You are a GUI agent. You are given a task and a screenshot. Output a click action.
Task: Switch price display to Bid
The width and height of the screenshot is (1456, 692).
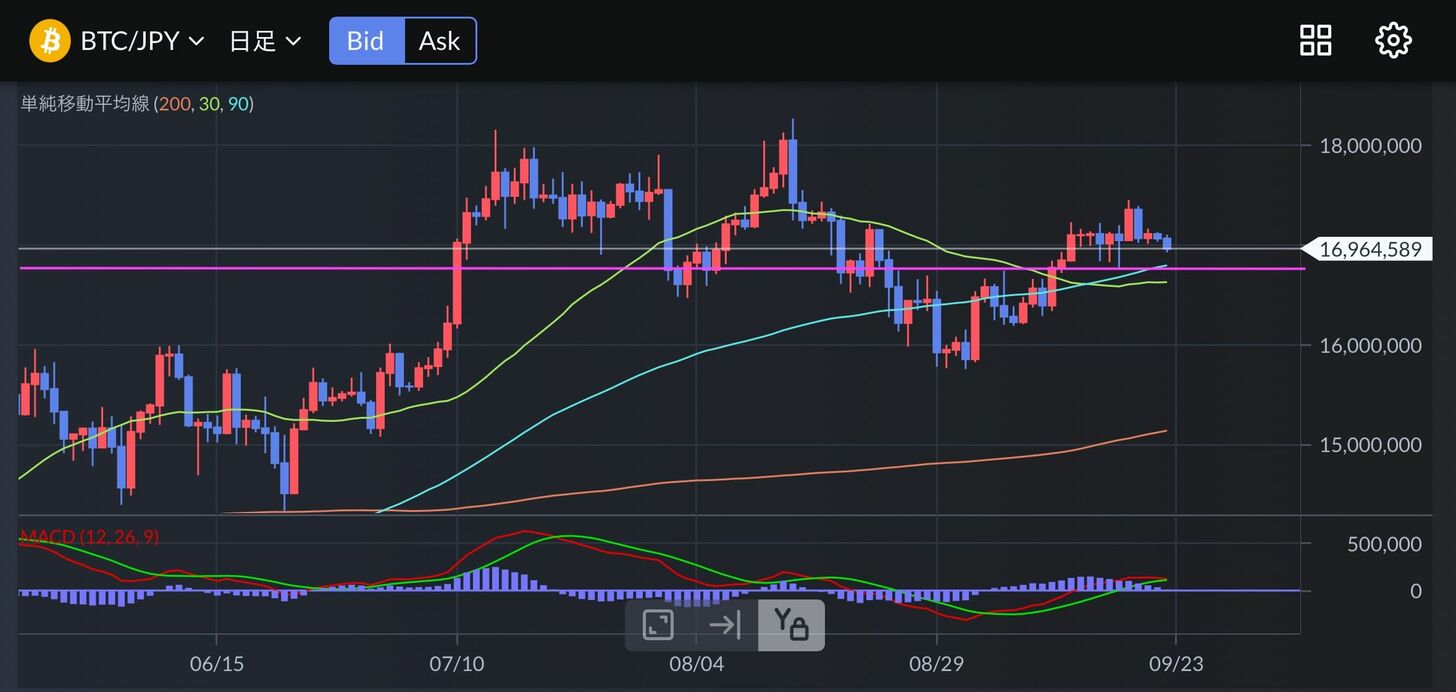366,41
